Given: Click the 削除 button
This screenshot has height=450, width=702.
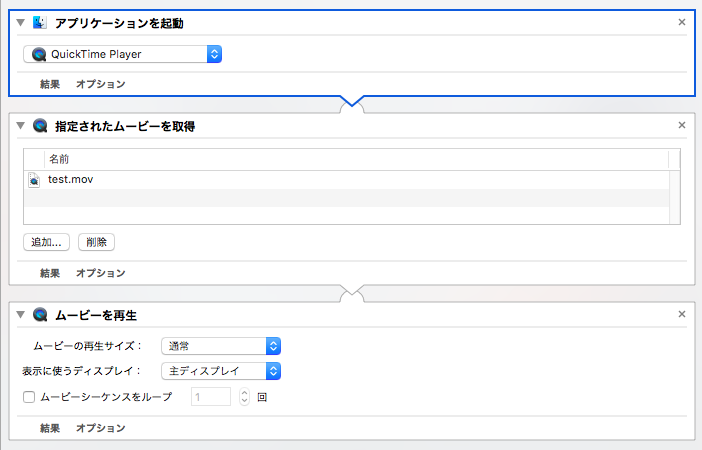Looking at the screenshot, I should 96,242.
